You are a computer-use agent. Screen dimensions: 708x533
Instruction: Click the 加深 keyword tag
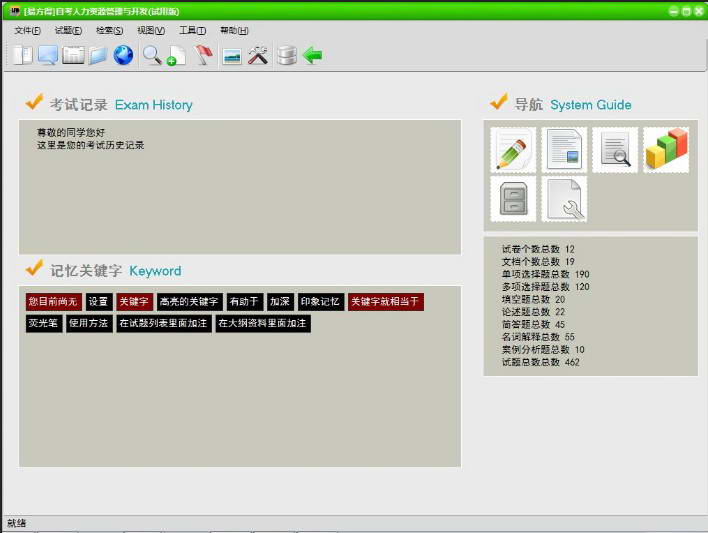(x=280, y=302)
